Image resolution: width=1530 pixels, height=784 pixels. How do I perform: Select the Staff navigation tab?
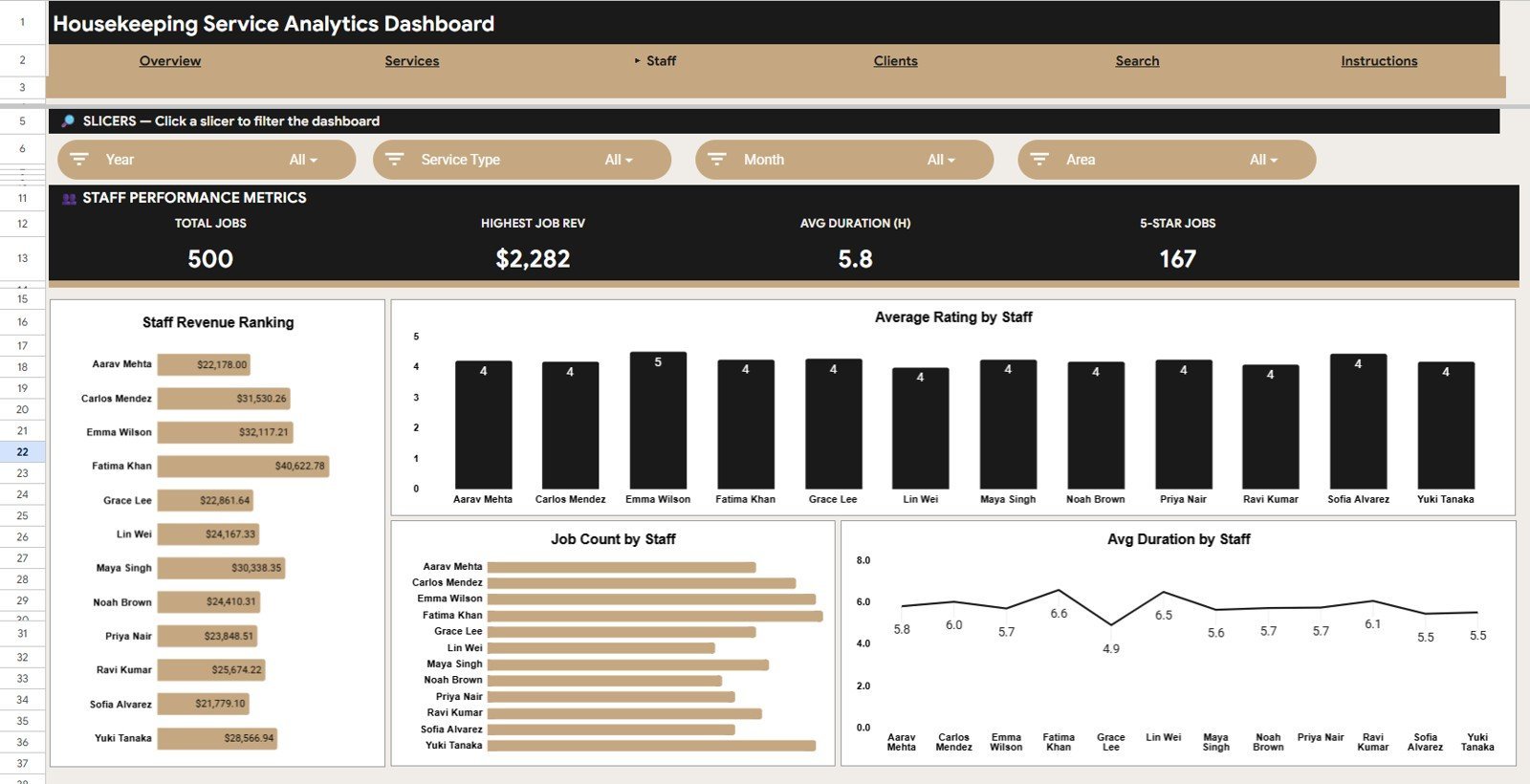coord(661,60)
